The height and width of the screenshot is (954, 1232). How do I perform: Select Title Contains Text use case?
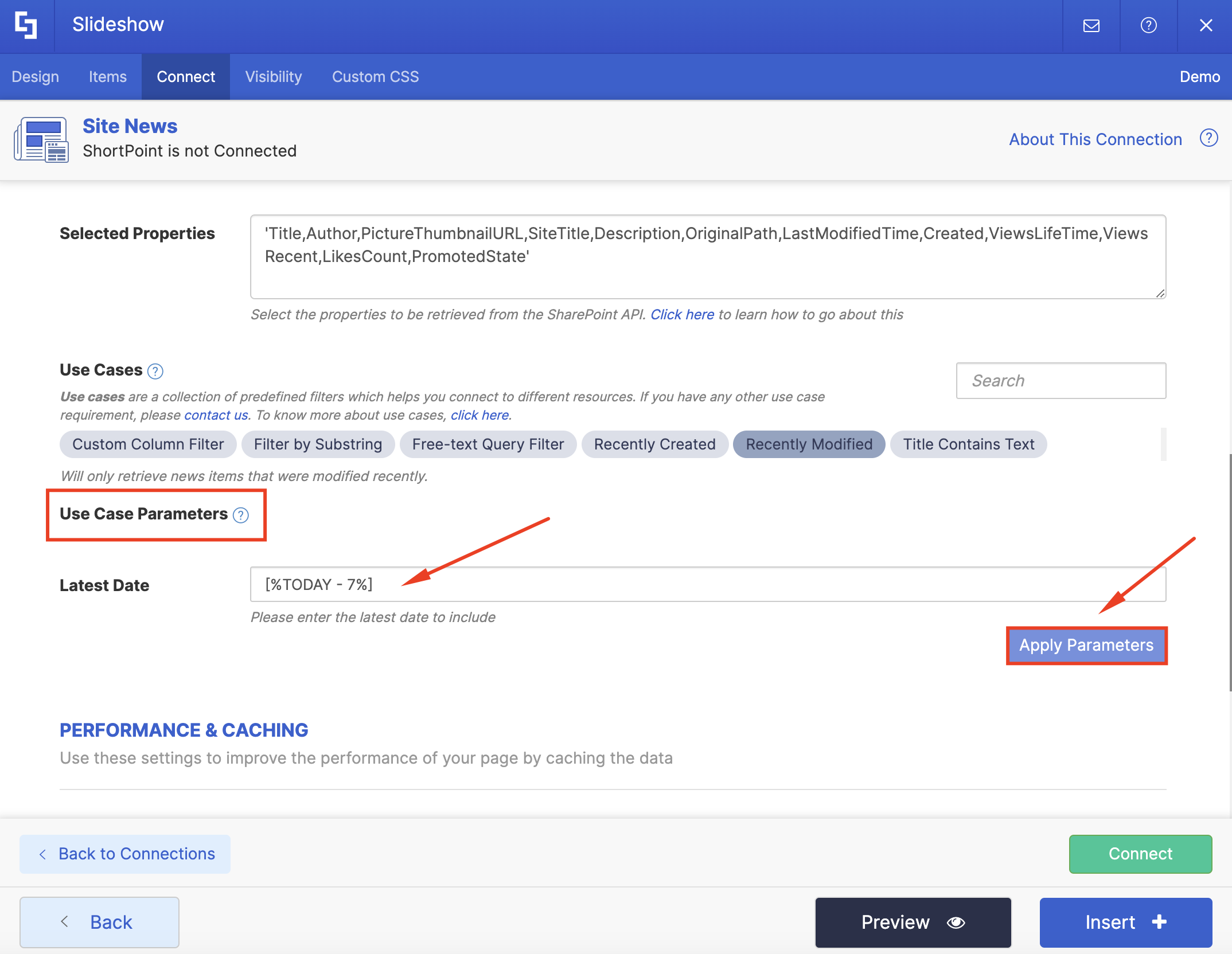click(968, 444)
